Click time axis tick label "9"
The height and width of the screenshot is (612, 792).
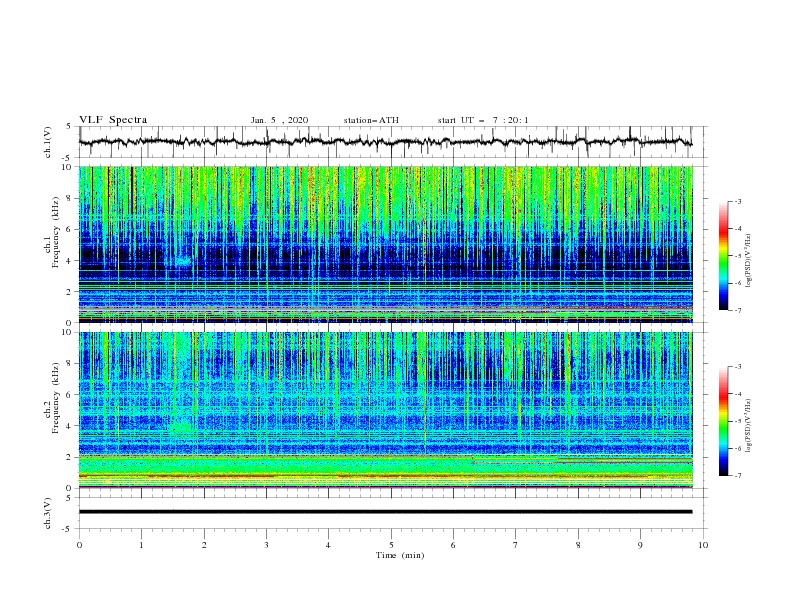(640, 545)
